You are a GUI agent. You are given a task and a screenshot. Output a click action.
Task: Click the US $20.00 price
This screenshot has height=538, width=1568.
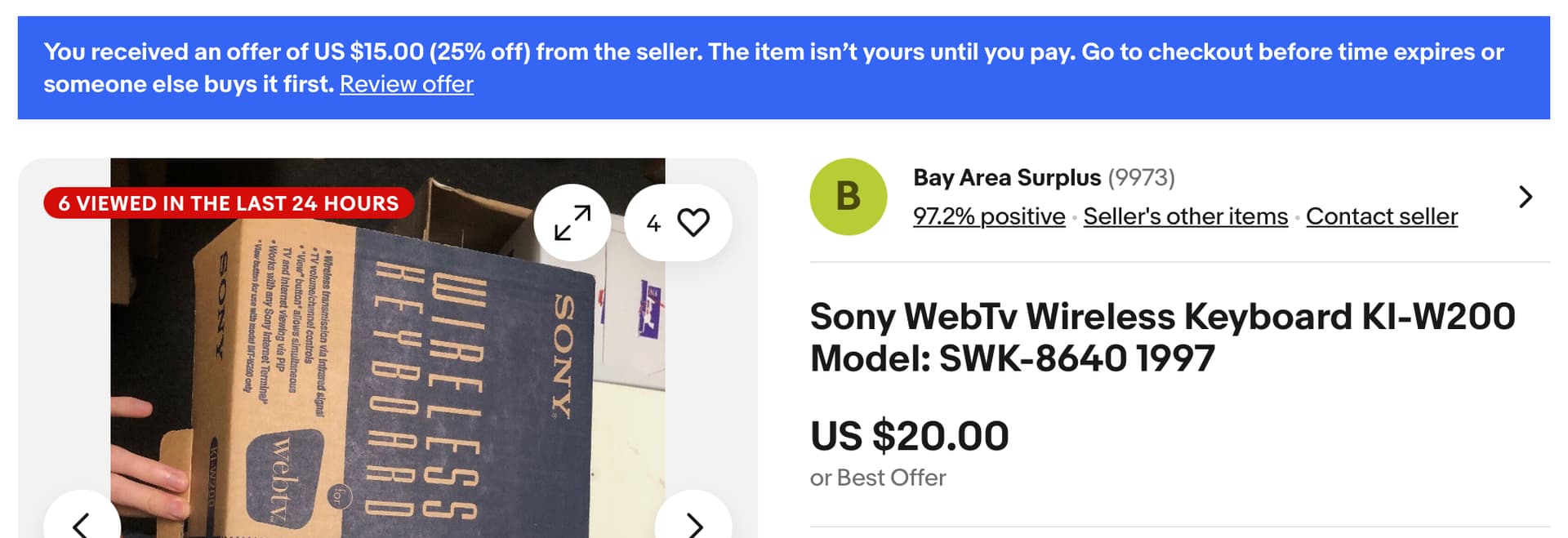(x=909, y=435)
